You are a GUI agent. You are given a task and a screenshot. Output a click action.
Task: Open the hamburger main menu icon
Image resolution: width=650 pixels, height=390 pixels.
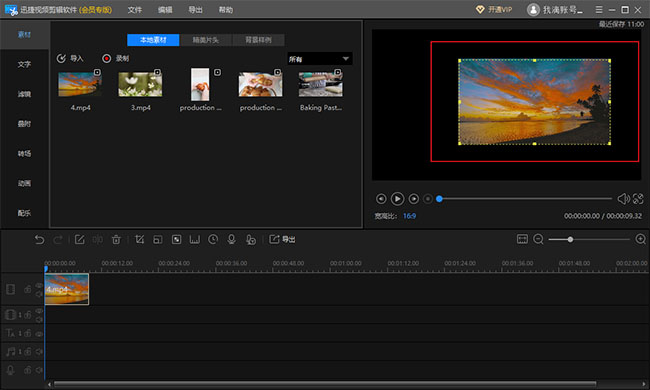pos(599,9)
